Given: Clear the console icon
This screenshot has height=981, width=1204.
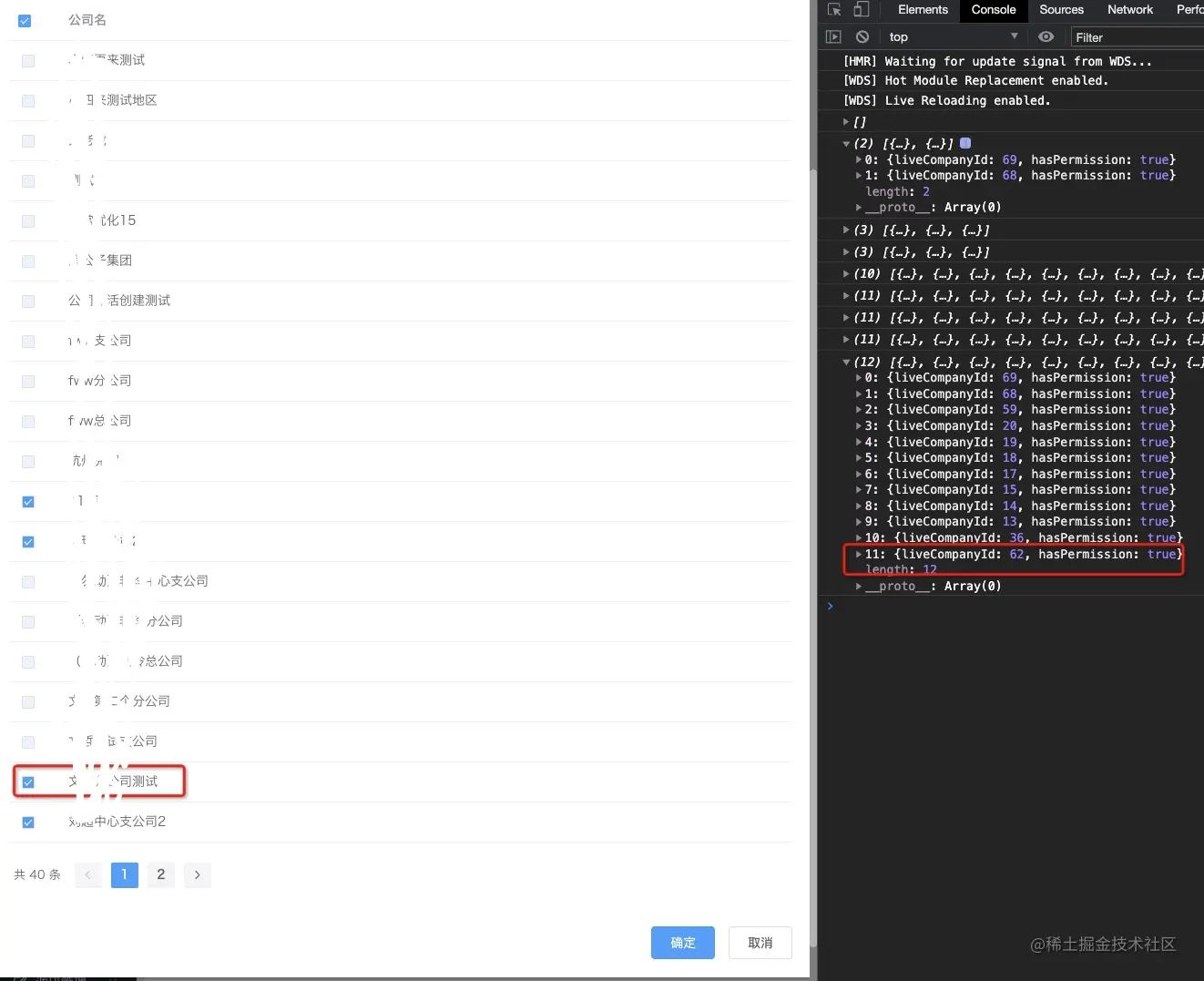Looking at the screenshot, I should [x=862, y=37].
